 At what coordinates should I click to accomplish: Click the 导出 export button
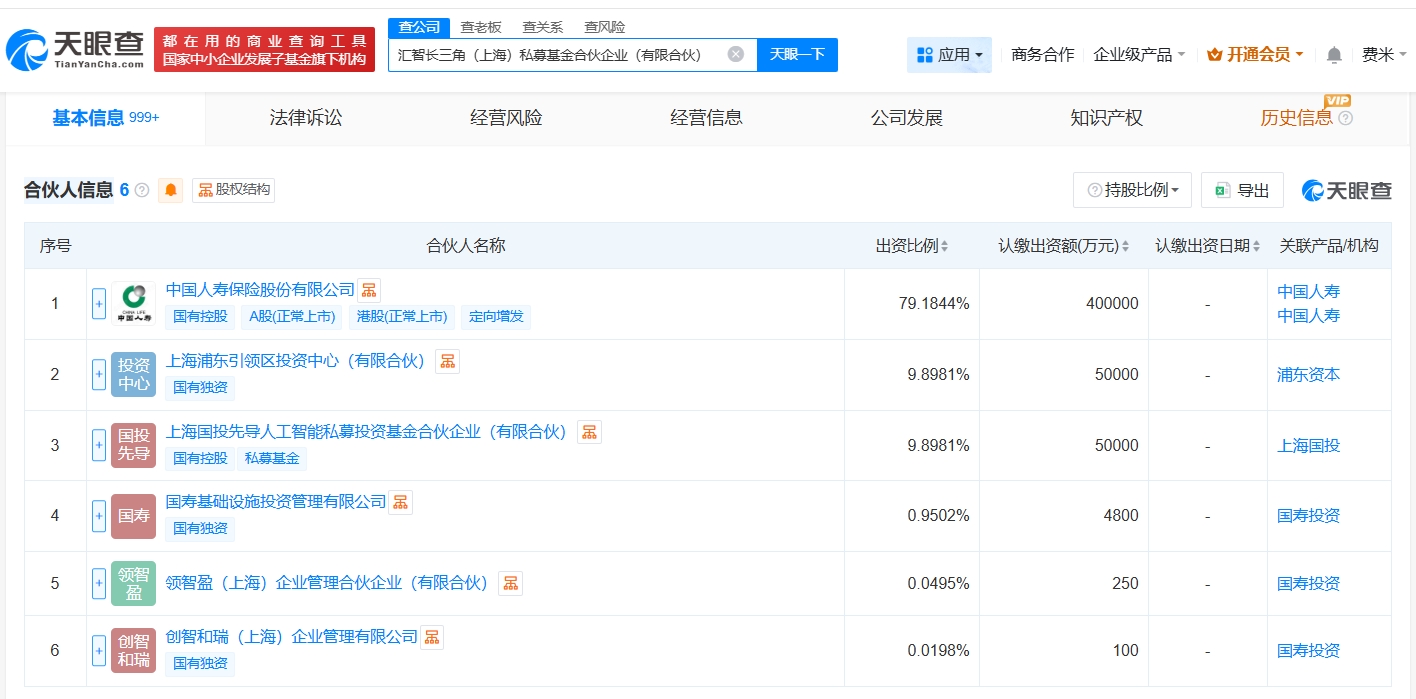point(1242,190)
